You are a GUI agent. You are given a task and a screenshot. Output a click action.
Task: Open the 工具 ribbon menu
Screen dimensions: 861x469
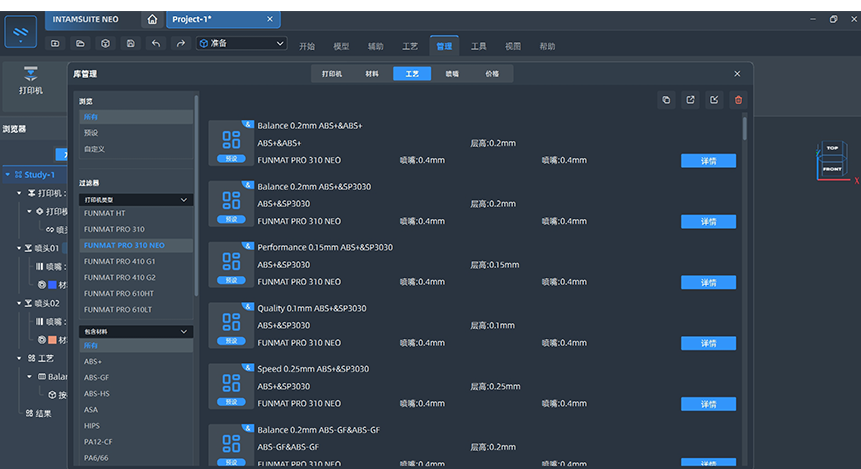pos(478,46)
